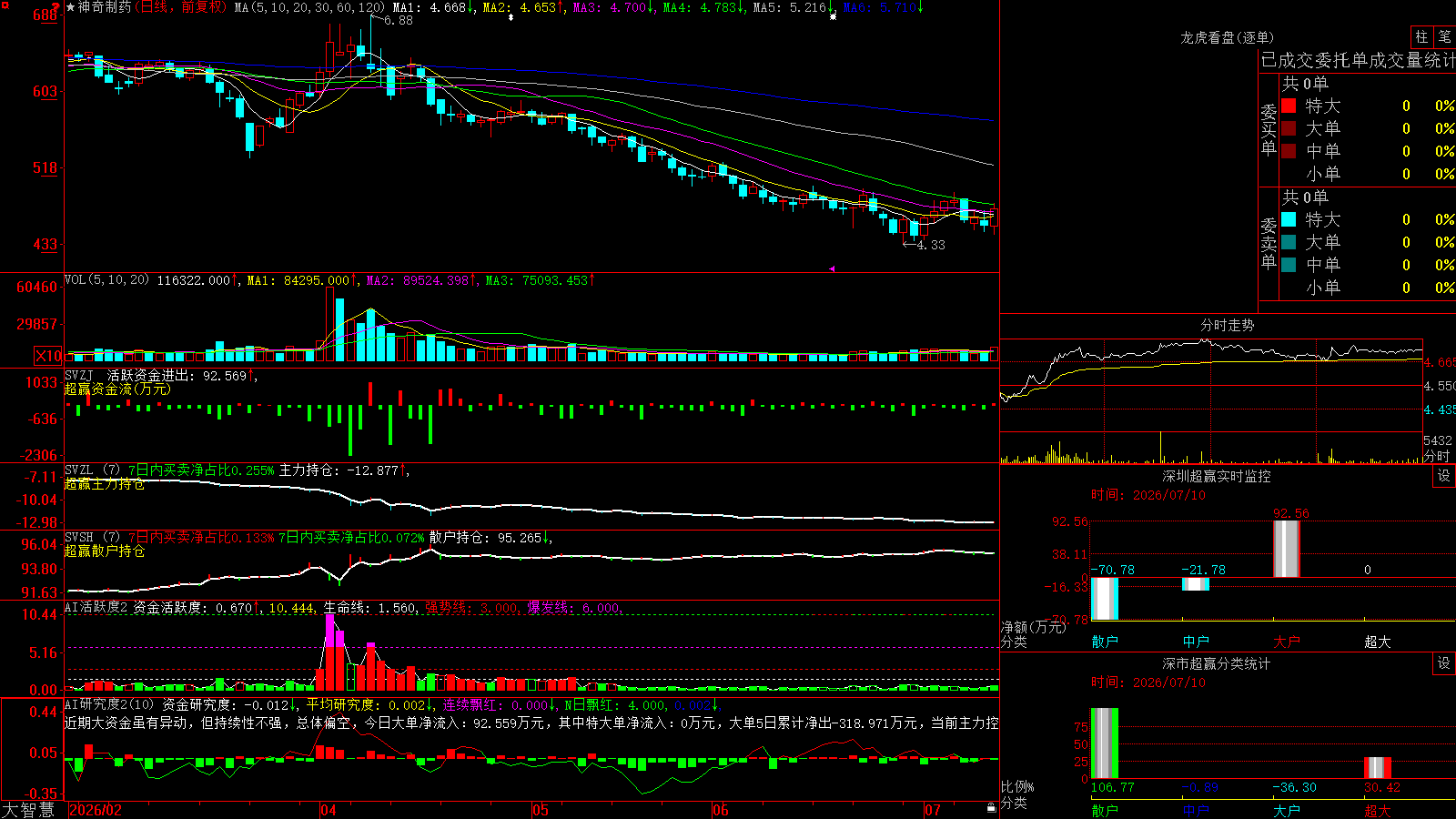Click the 散户 106.77 bar in 分类统计
1456x819 pixels.
(x=1105, y=743)
